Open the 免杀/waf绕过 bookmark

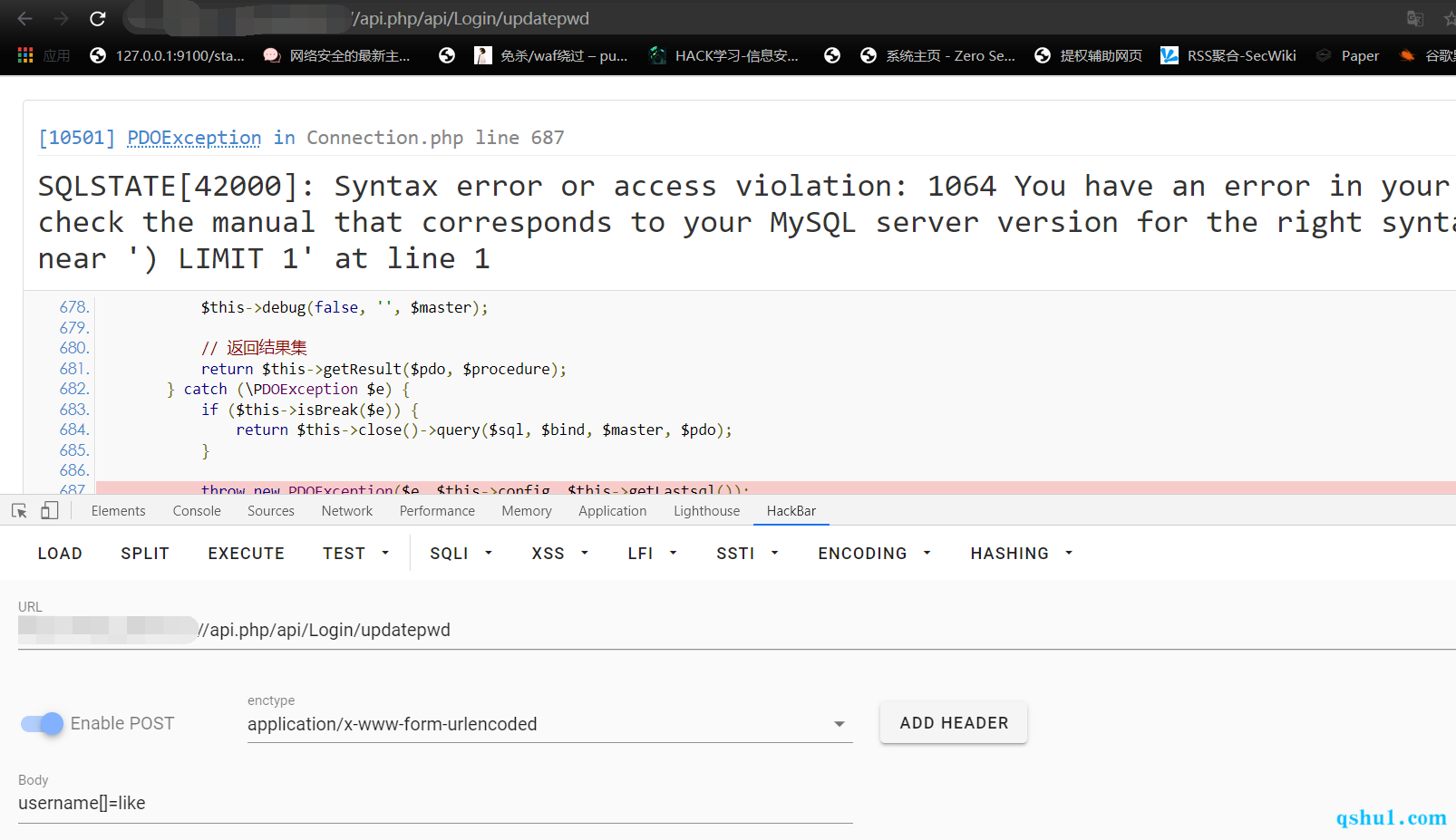pyautogui.click(x=551, y=55)
